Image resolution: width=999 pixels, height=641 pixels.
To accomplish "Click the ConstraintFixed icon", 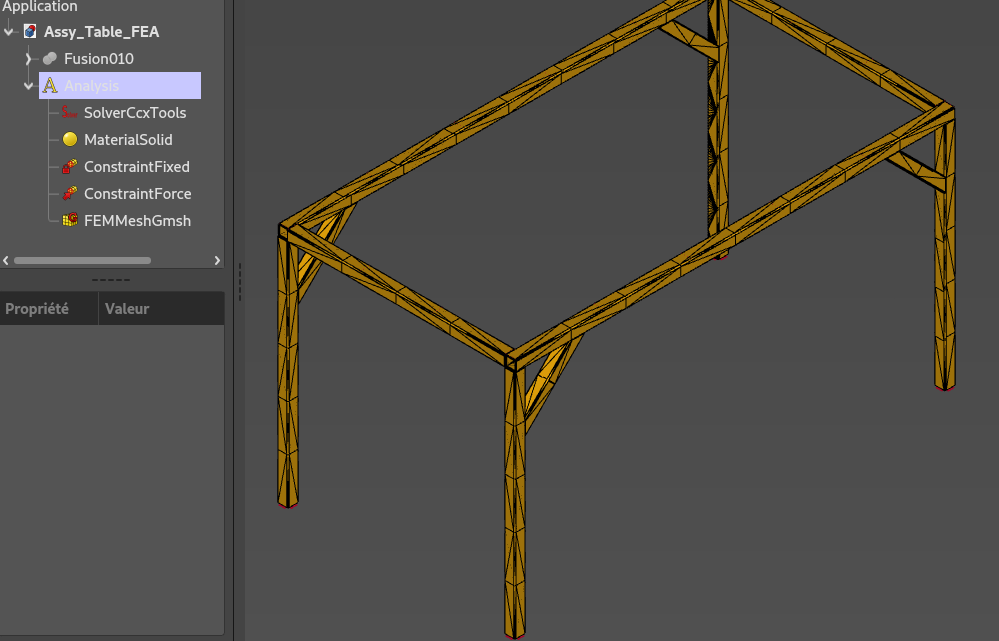I will [69, 166].
